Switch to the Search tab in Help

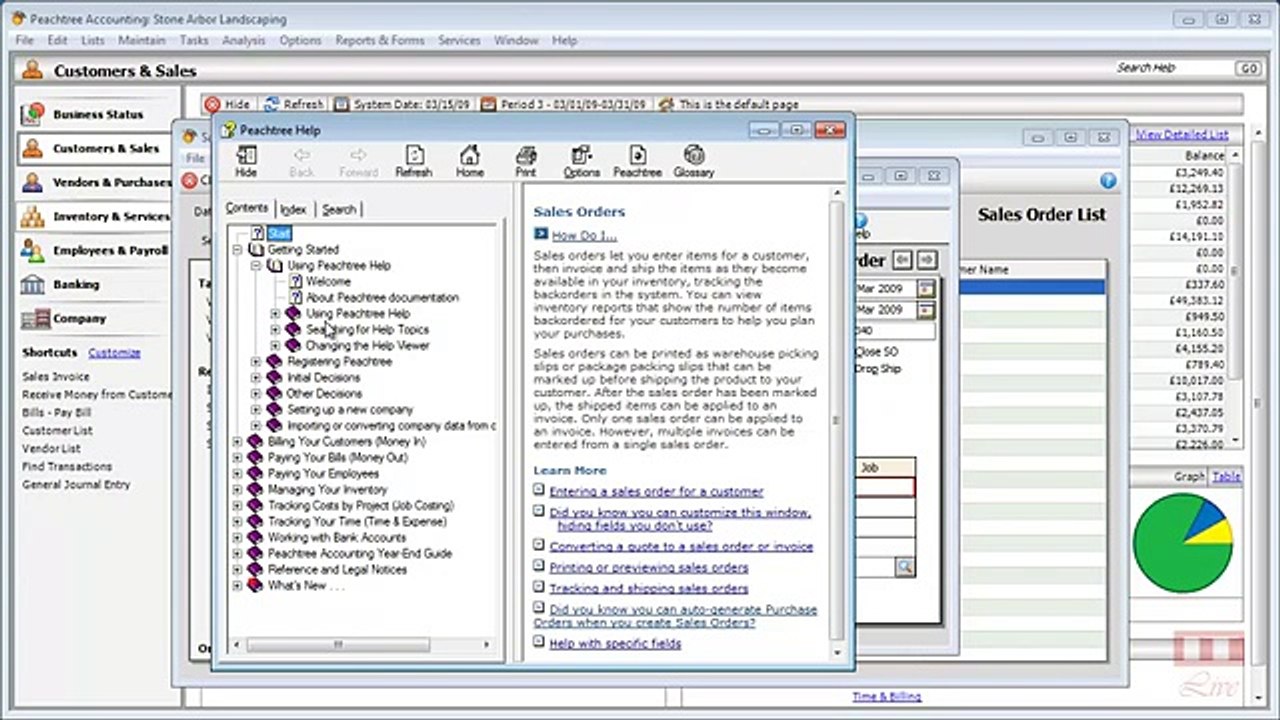pyautogui.click(x=339, y=209)
